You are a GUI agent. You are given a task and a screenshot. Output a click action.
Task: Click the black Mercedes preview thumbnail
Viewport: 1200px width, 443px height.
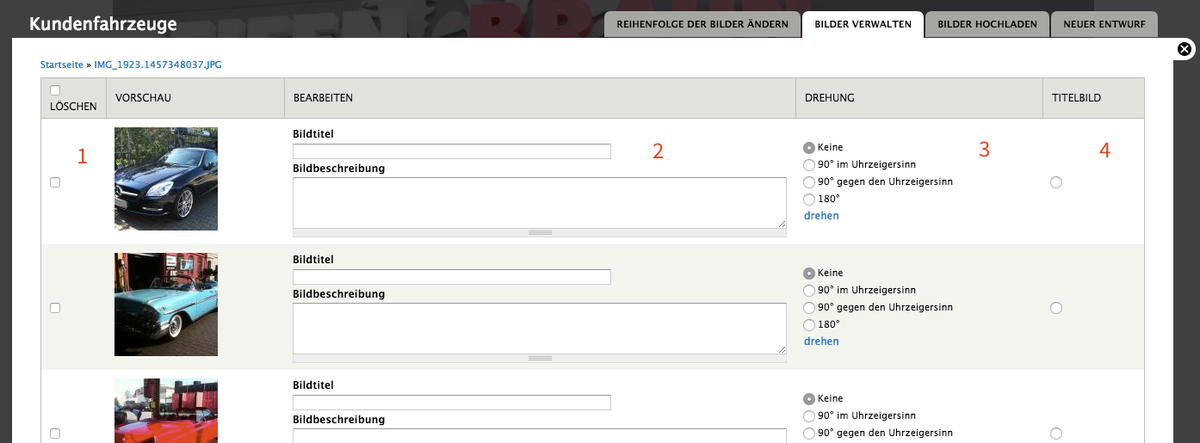click(x=166, y=179)
